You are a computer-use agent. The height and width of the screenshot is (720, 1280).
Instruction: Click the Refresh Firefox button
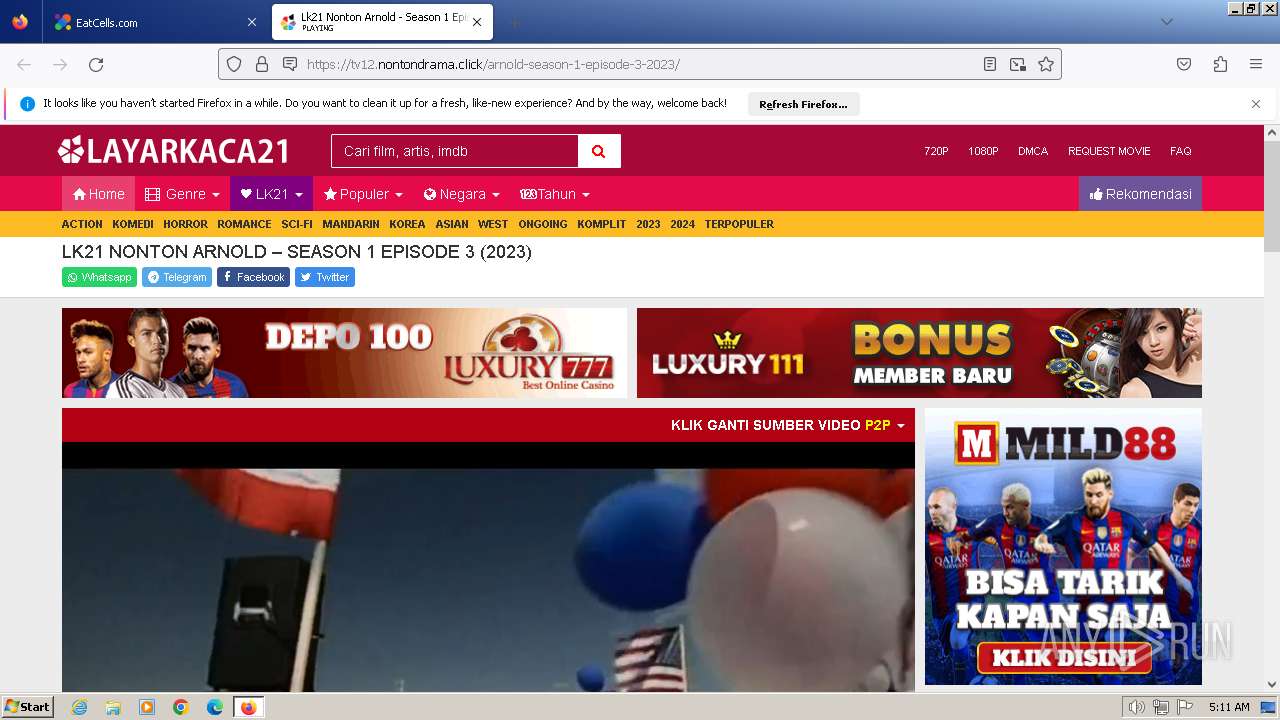click(x=803, y=104)
